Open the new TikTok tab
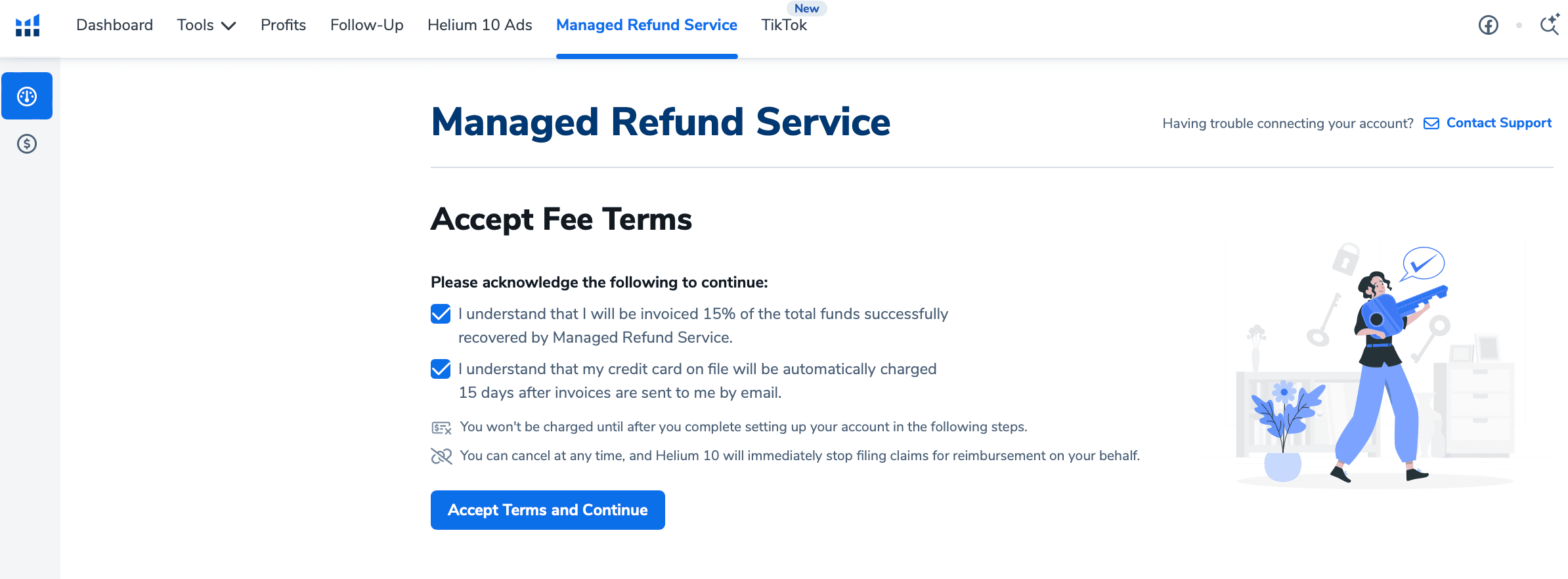 pyautogui.click(x=784, y=25)
